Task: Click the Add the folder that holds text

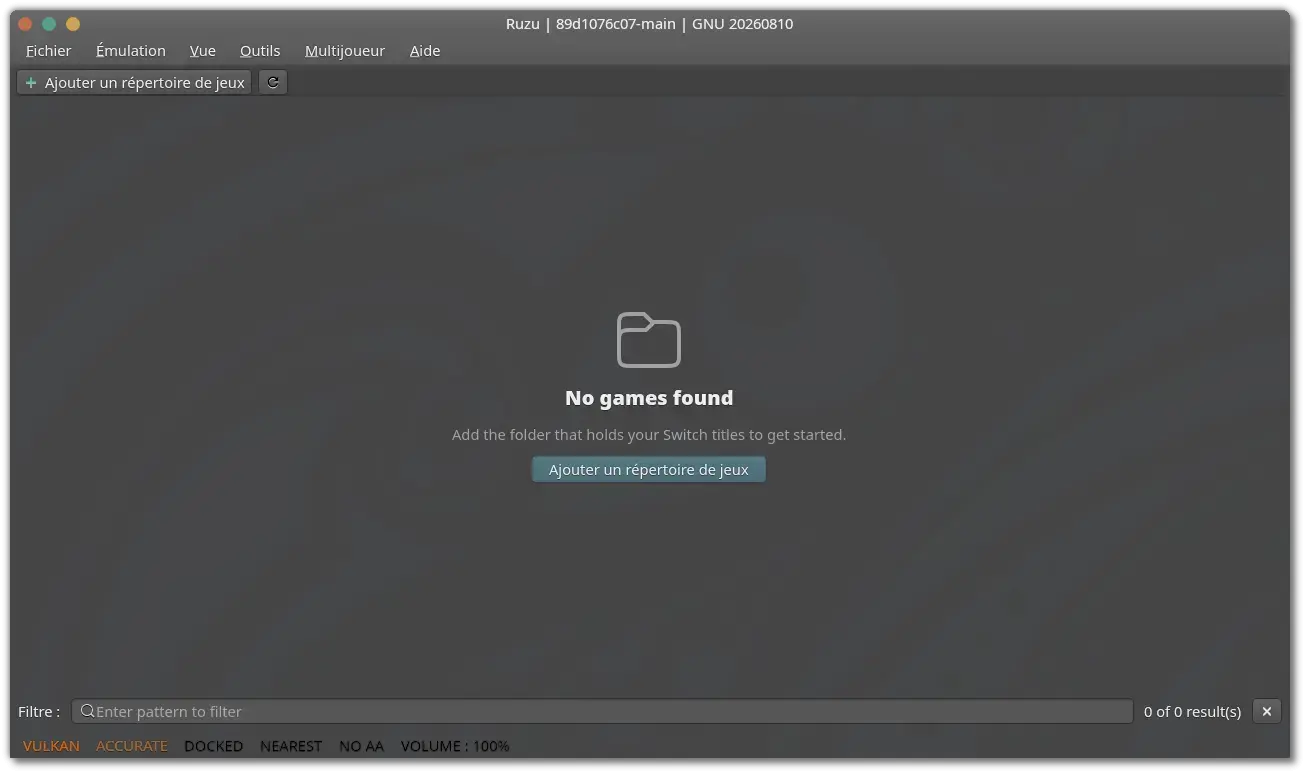Action: [x=649, y=435]
